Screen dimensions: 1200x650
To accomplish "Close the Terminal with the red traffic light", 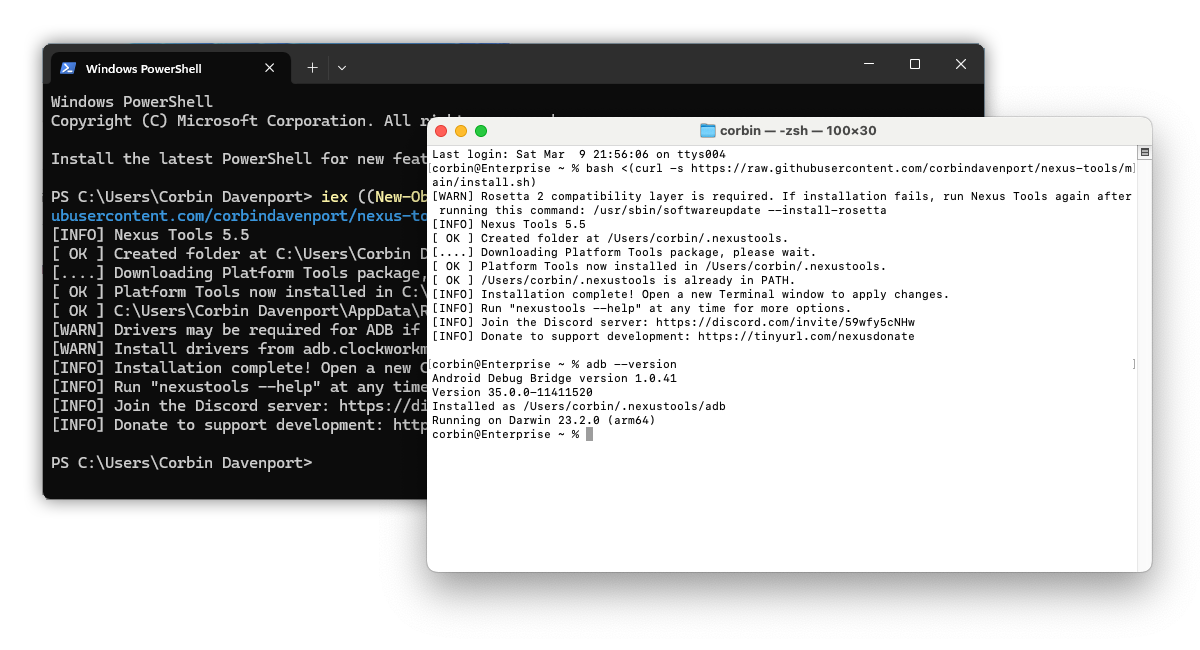I will point(441,130).
